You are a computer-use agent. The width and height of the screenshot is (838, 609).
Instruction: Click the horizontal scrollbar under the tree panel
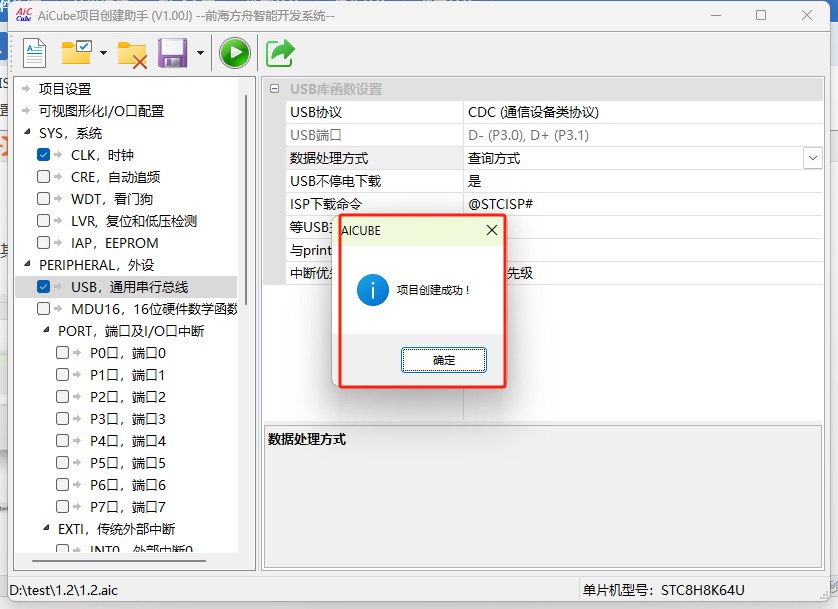coord(119,561)
